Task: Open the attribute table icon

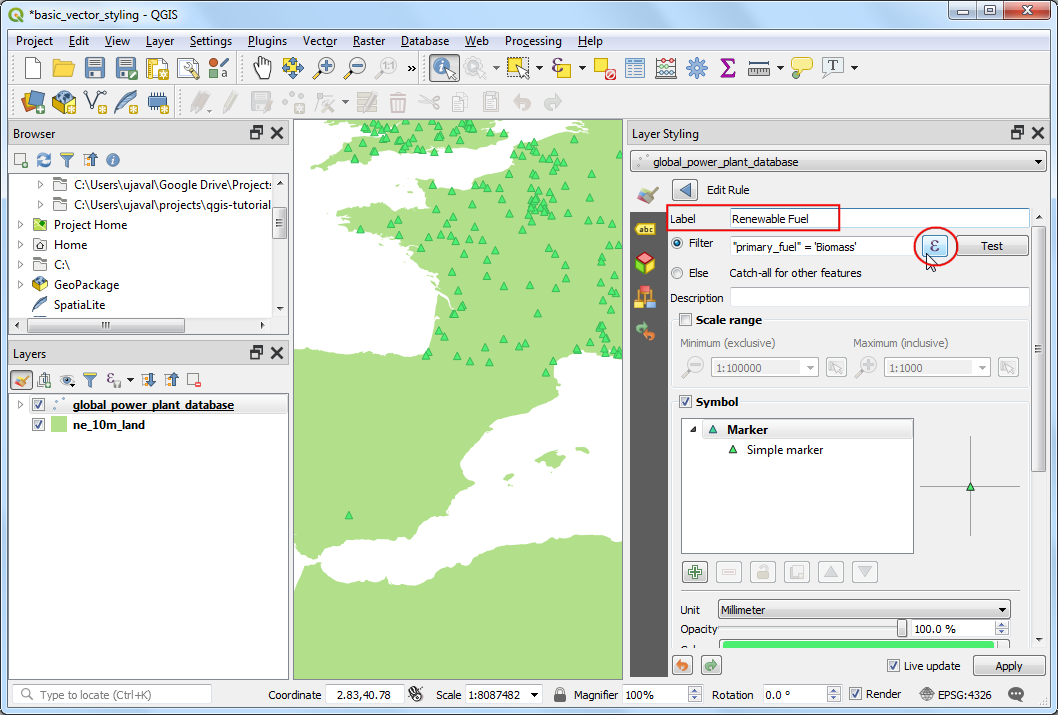Action: [635, 67]
